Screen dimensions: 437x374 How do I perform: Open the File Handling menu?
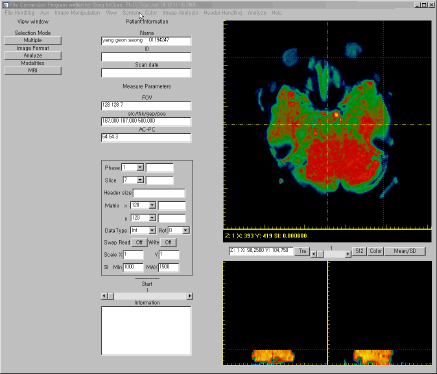[x=19, y=13]
